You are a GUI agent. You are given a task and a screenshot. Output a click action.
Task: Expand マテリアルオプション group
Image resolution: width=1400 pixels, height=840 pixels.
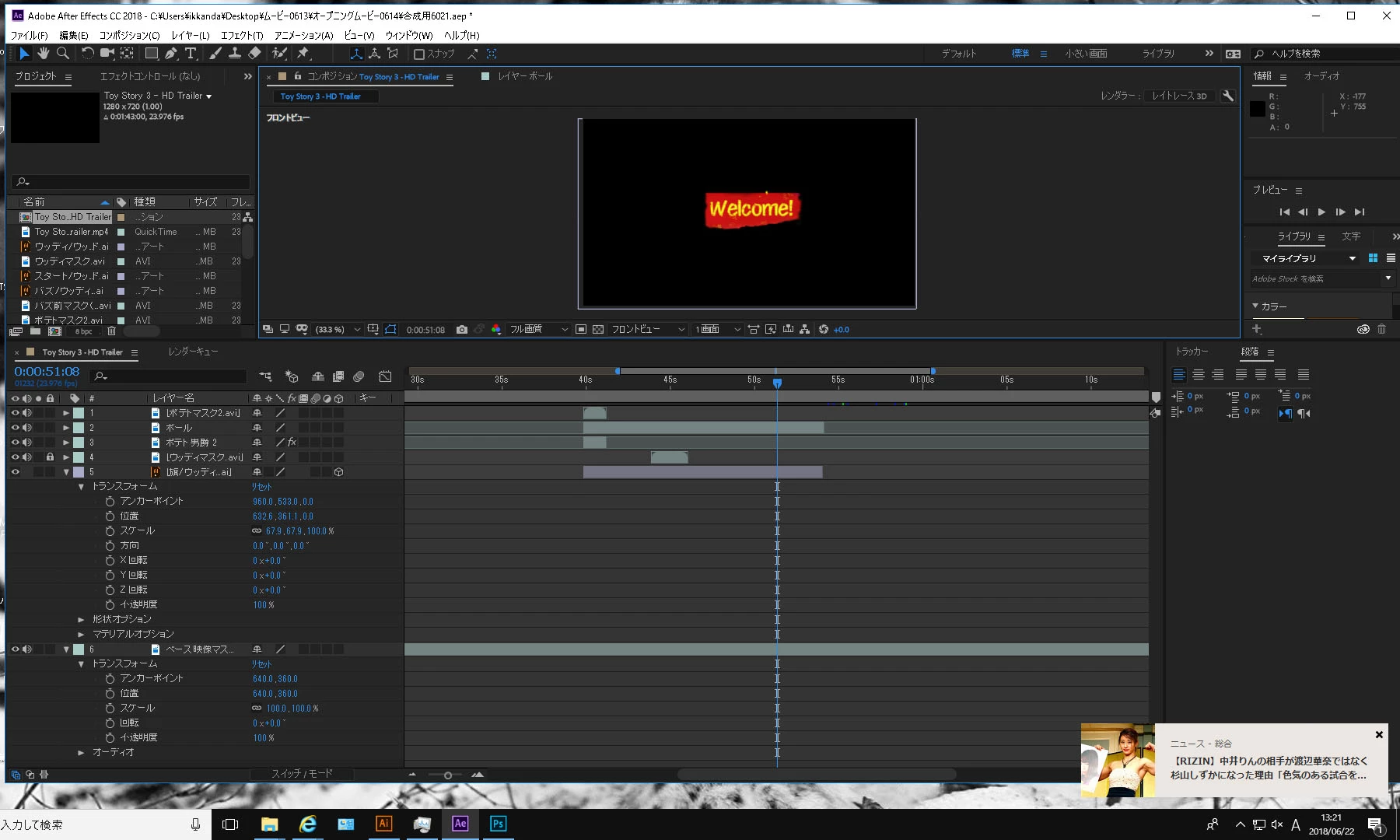coord(81,635)
